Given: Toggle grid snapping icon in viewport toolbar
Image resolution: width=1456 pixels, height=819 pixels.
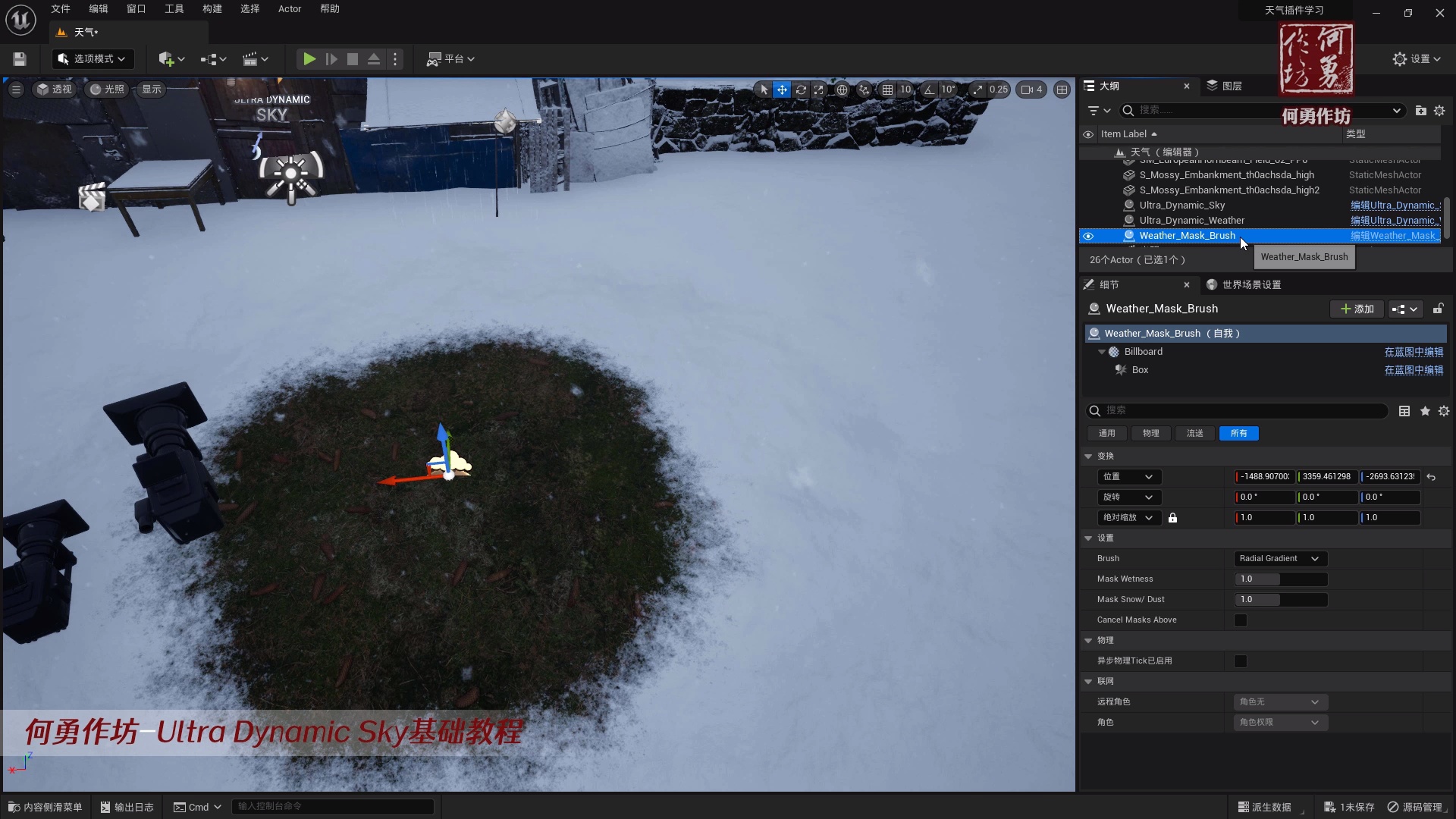Looking at the screenshot, I should [887, 89].
